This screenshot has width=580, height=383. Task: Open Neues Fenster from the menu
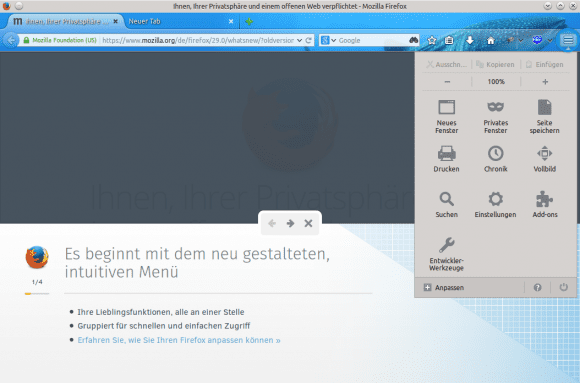click(446, 117)
